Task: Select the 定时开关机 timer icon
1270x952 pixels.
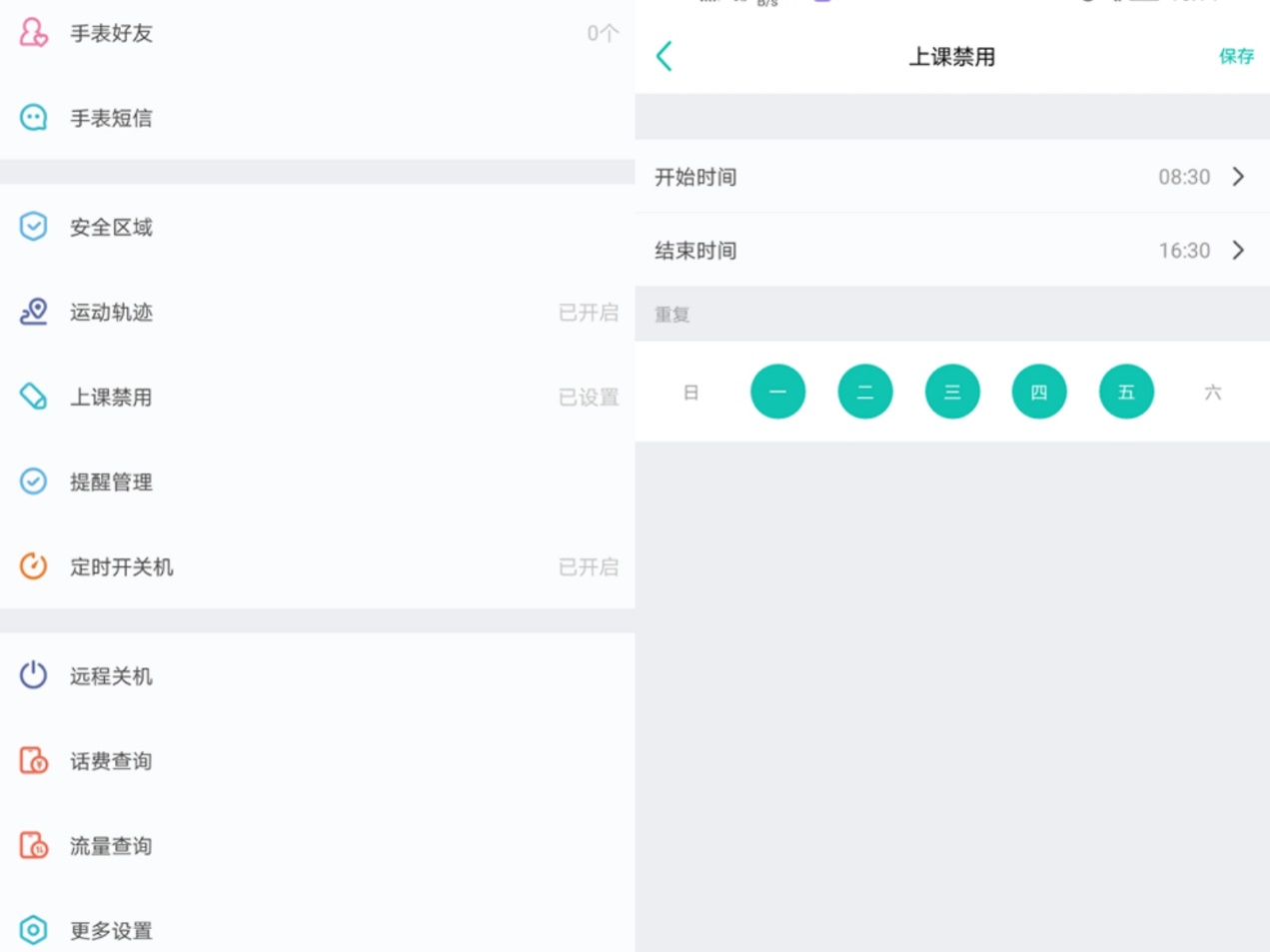Action: (x=32, y=566)
